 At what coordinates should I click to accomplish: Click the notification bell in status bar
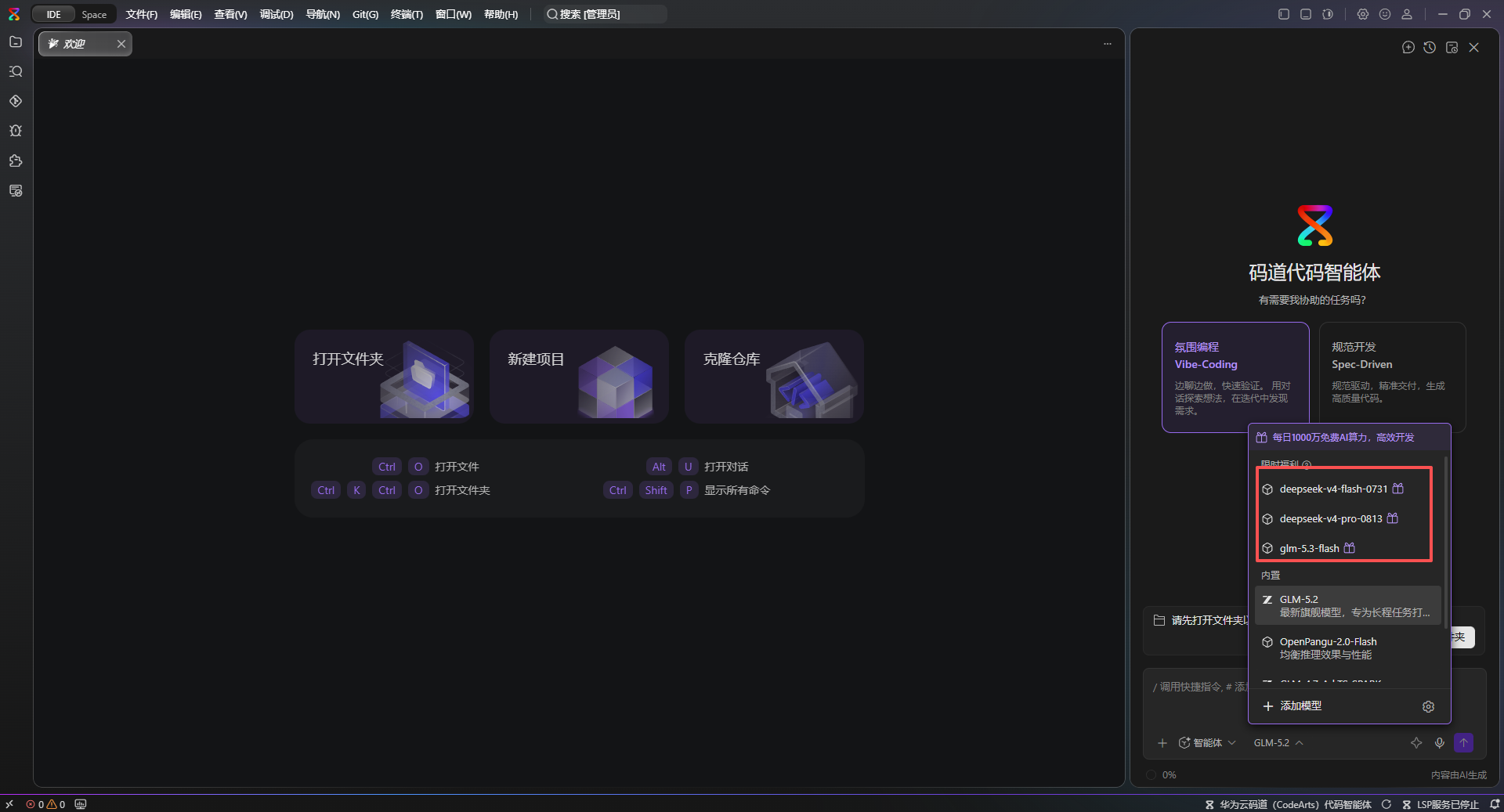[1495, 804]
